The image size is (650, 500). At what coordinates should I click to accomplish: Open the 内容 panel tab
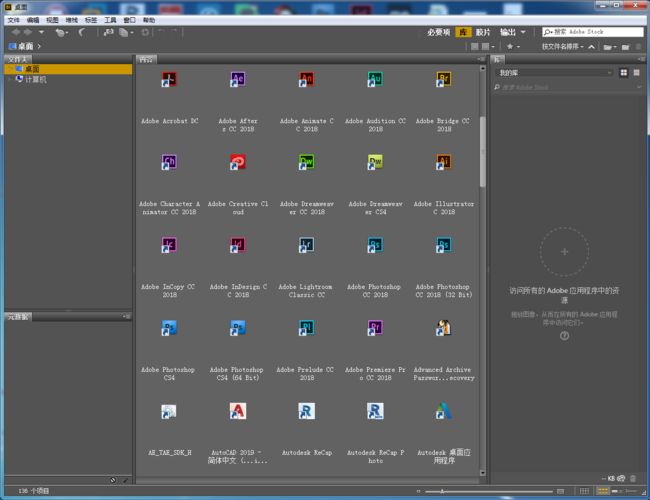point(146,59)
